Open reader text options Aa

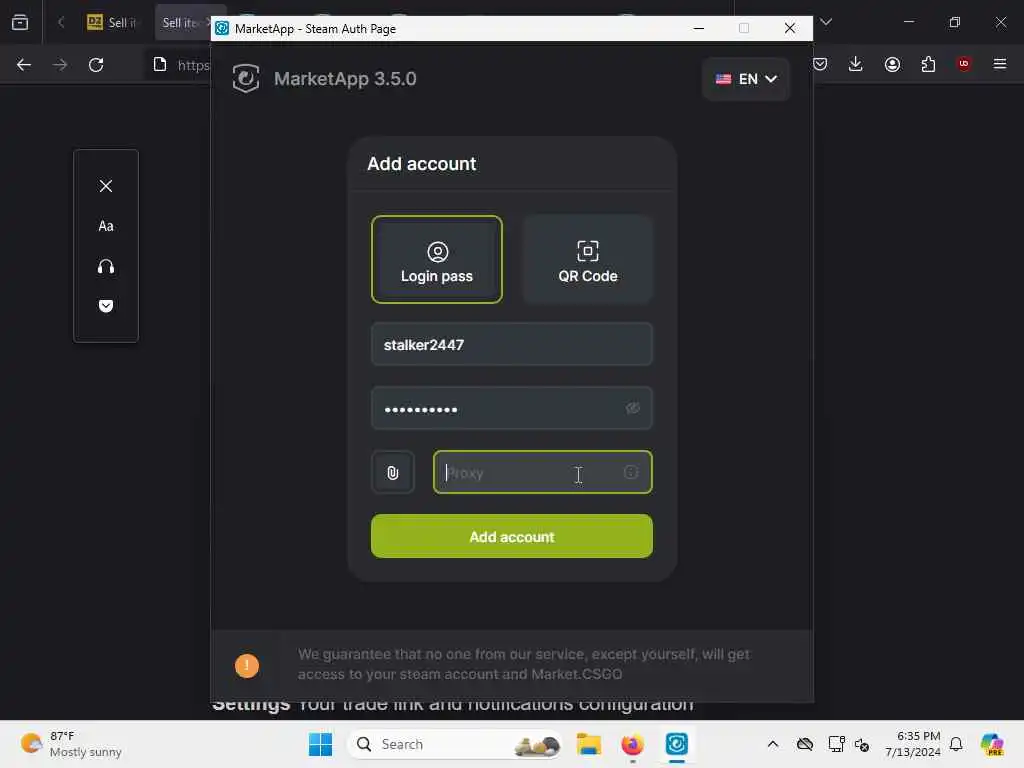coord(106,226)
